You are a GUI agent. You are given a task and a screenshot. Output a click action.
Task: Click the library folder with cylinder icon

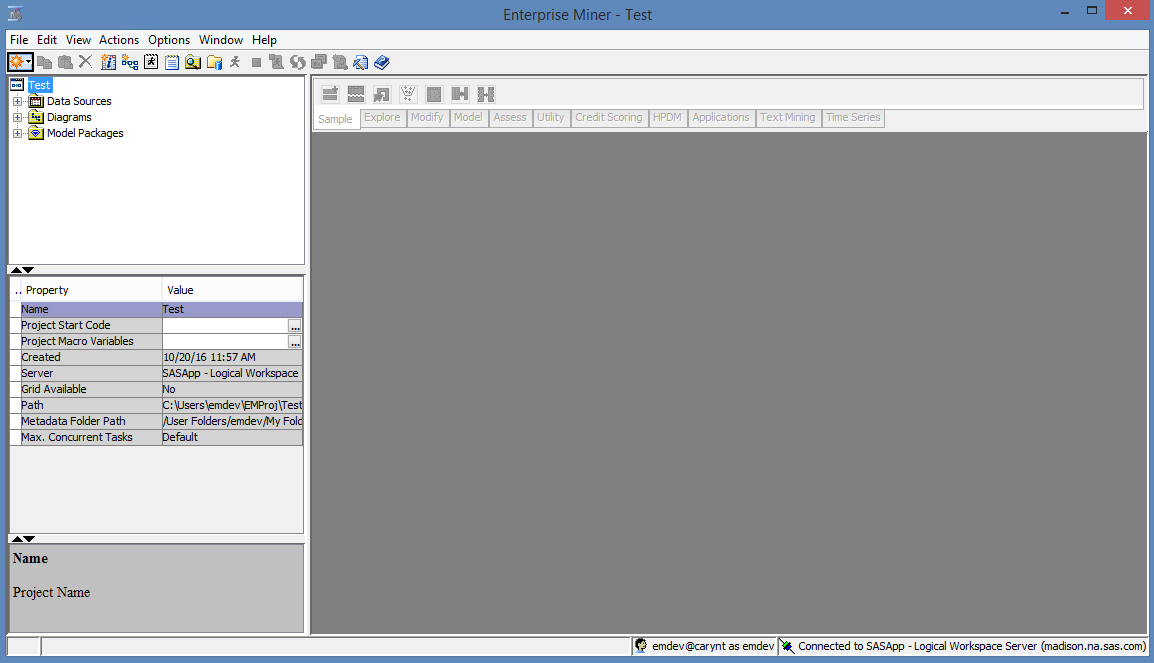pos(214,62)
